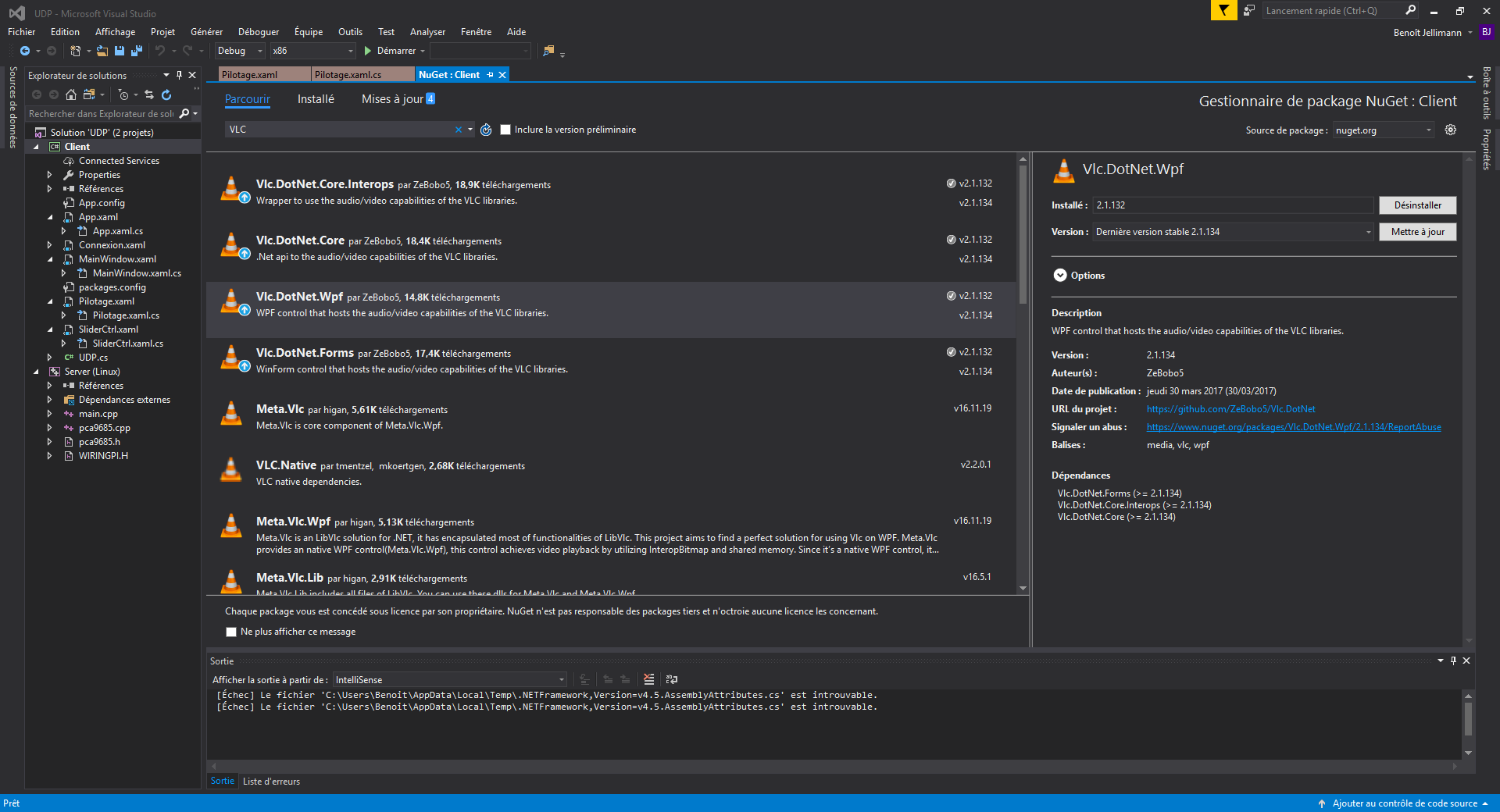Switch to the Installé NuGet tab
1500x812 pixels.
pyautogui.click(x=316, y=99)
